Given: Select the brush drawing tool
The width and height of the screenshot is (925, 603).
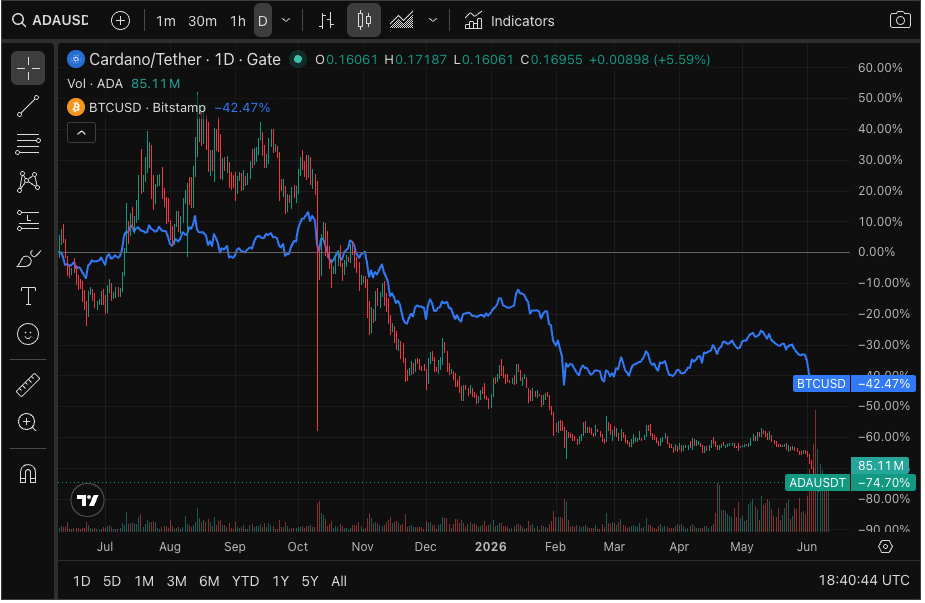Looking at the screenshot, I should tap(28, 258).
